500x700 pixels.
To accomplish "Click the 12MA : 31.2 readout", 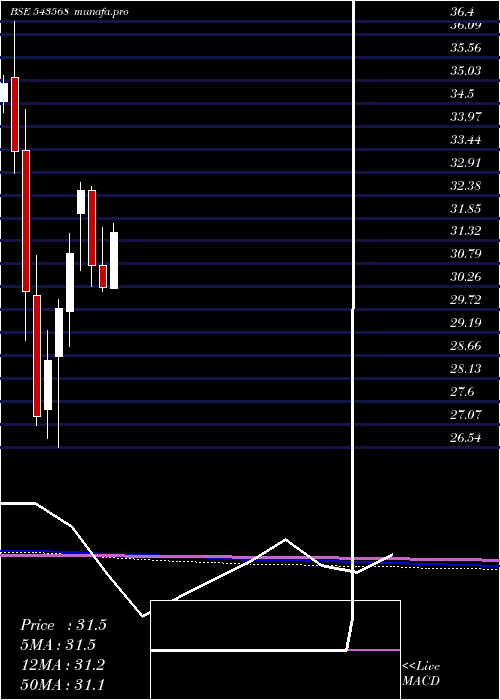I will click(63, 665).
